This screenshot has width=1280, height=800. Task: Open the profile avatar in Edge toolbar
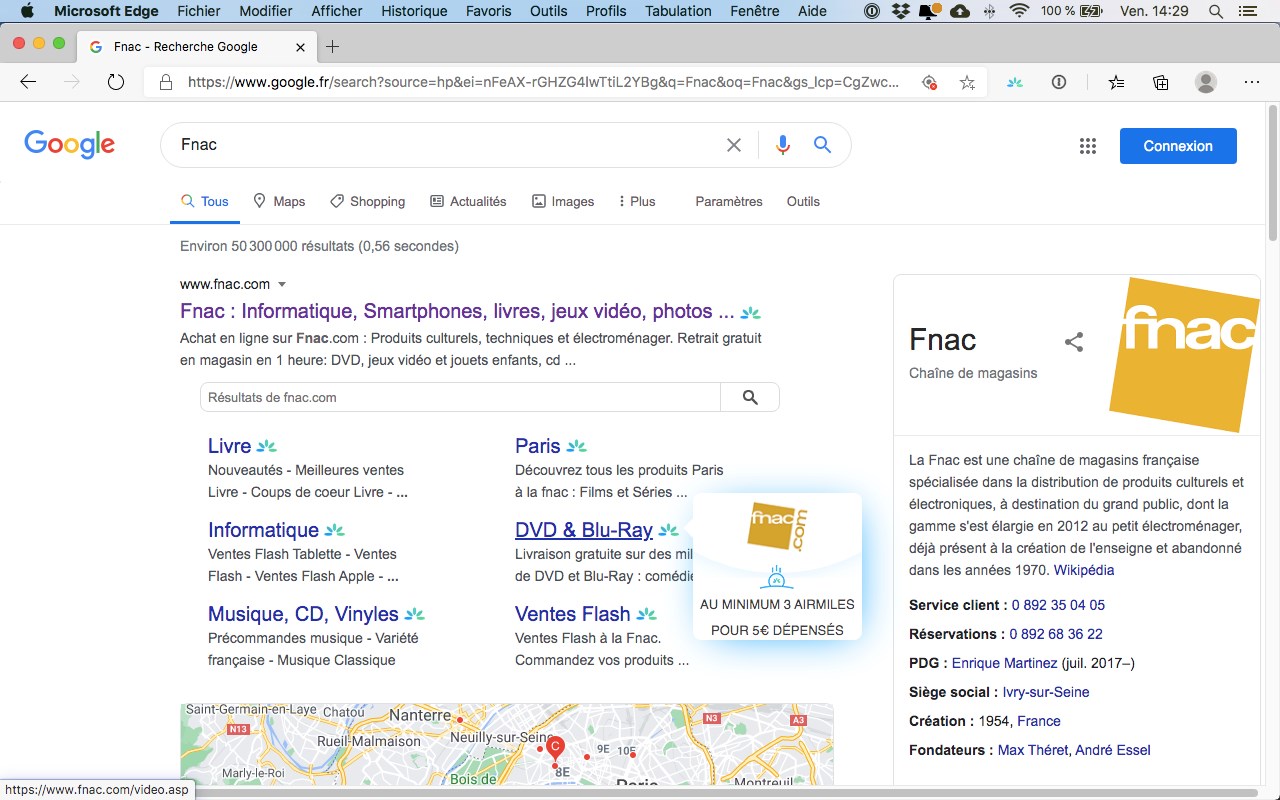point(1206,83)
